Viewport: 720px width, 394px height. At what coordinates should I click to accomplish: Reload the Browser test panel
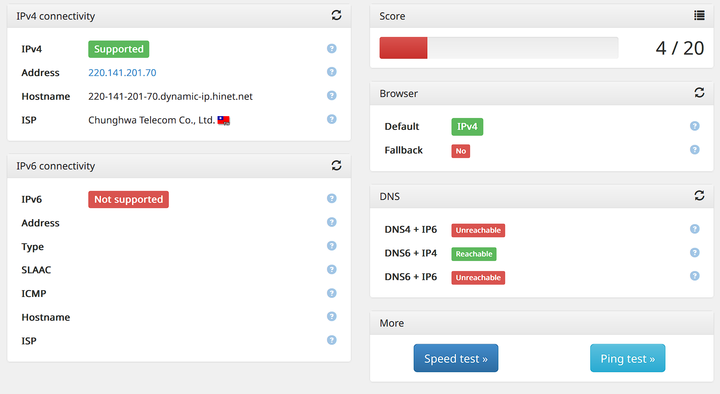[x=699, y=93]
